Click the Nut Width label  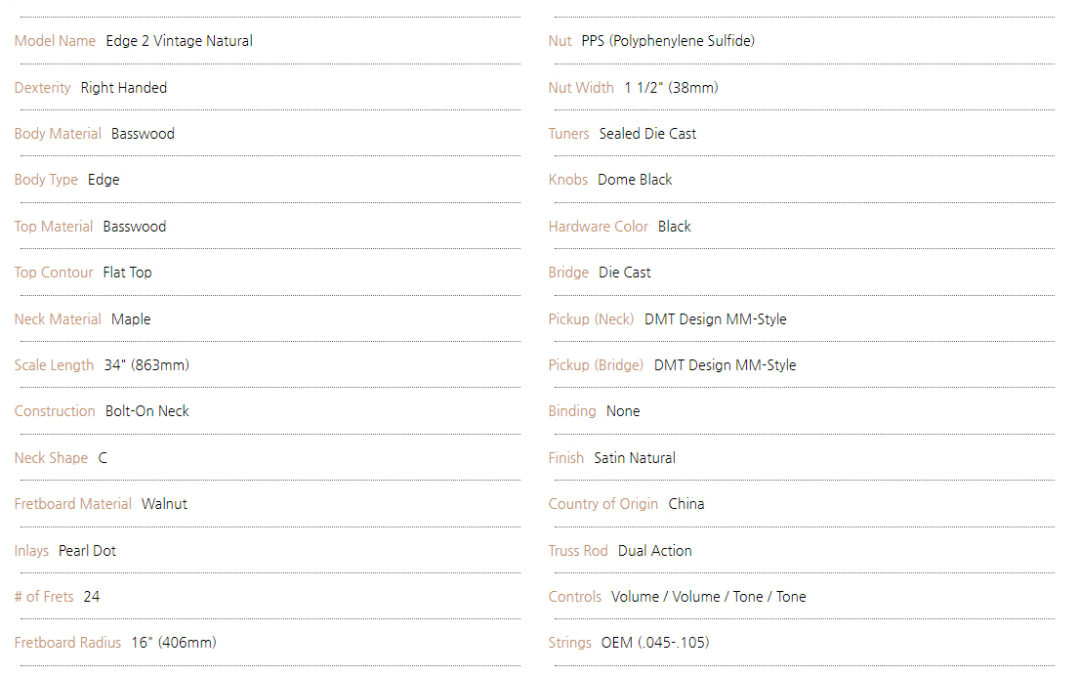pyautogui.click(x=581, y=87)
